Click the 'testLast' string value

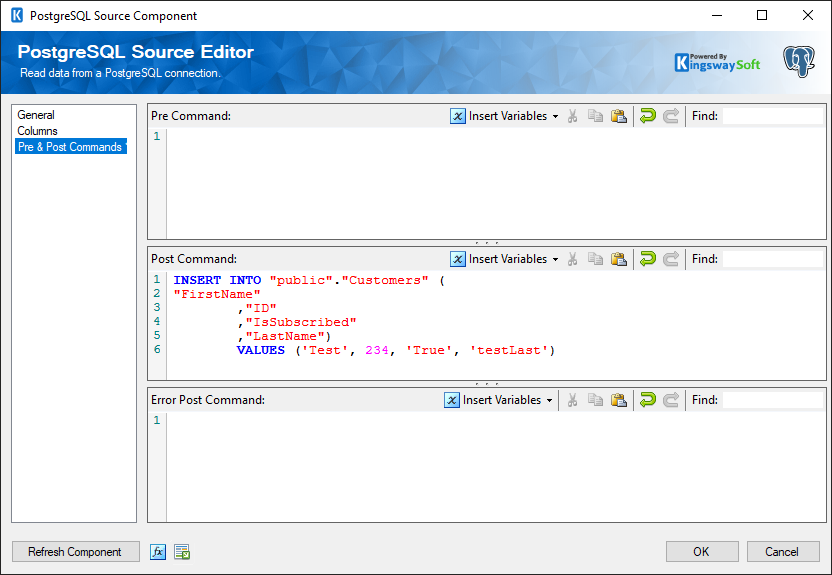(508, 350)
